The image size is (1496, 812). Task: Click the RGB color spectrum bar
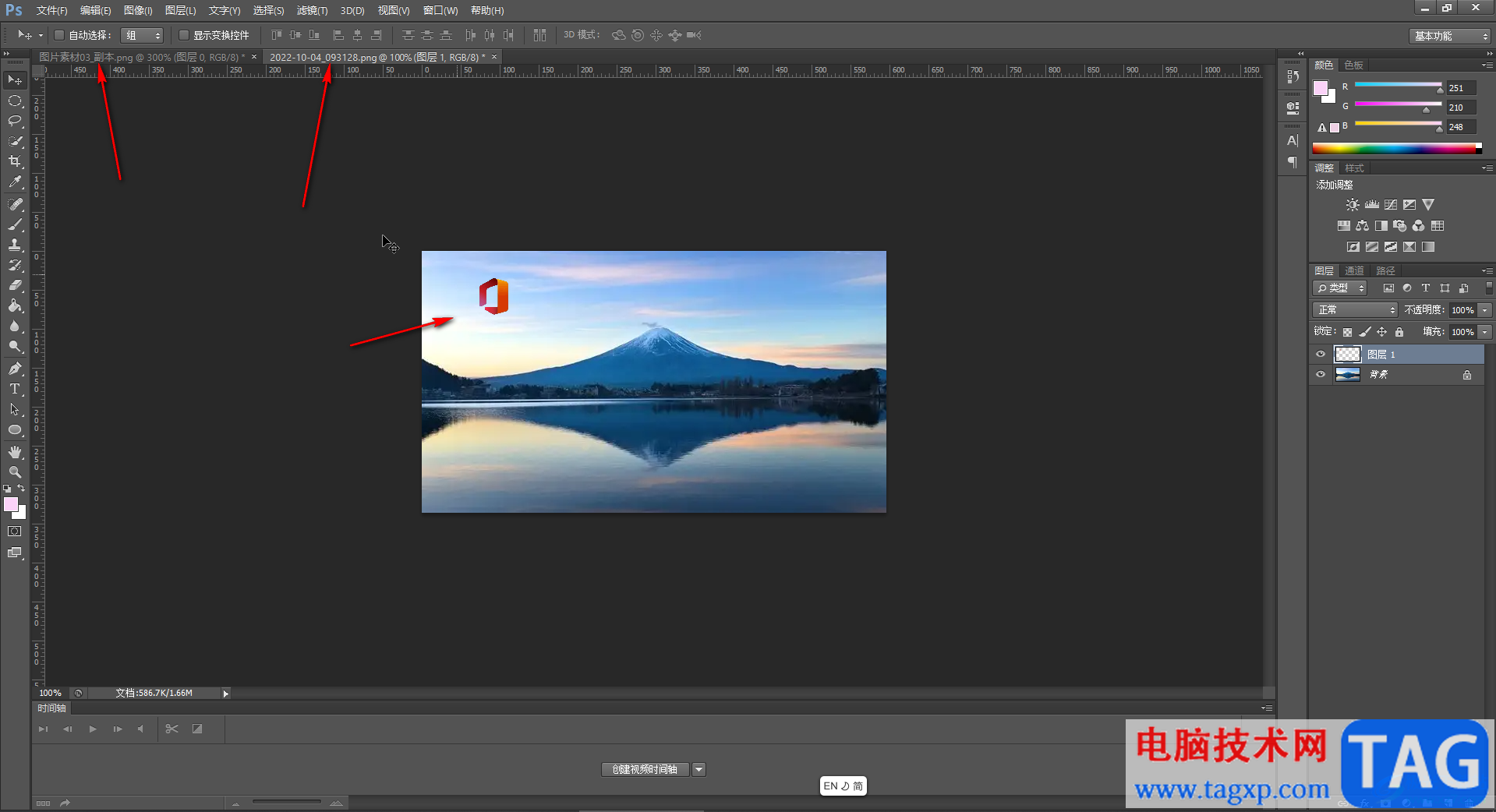click(1394, 148)
